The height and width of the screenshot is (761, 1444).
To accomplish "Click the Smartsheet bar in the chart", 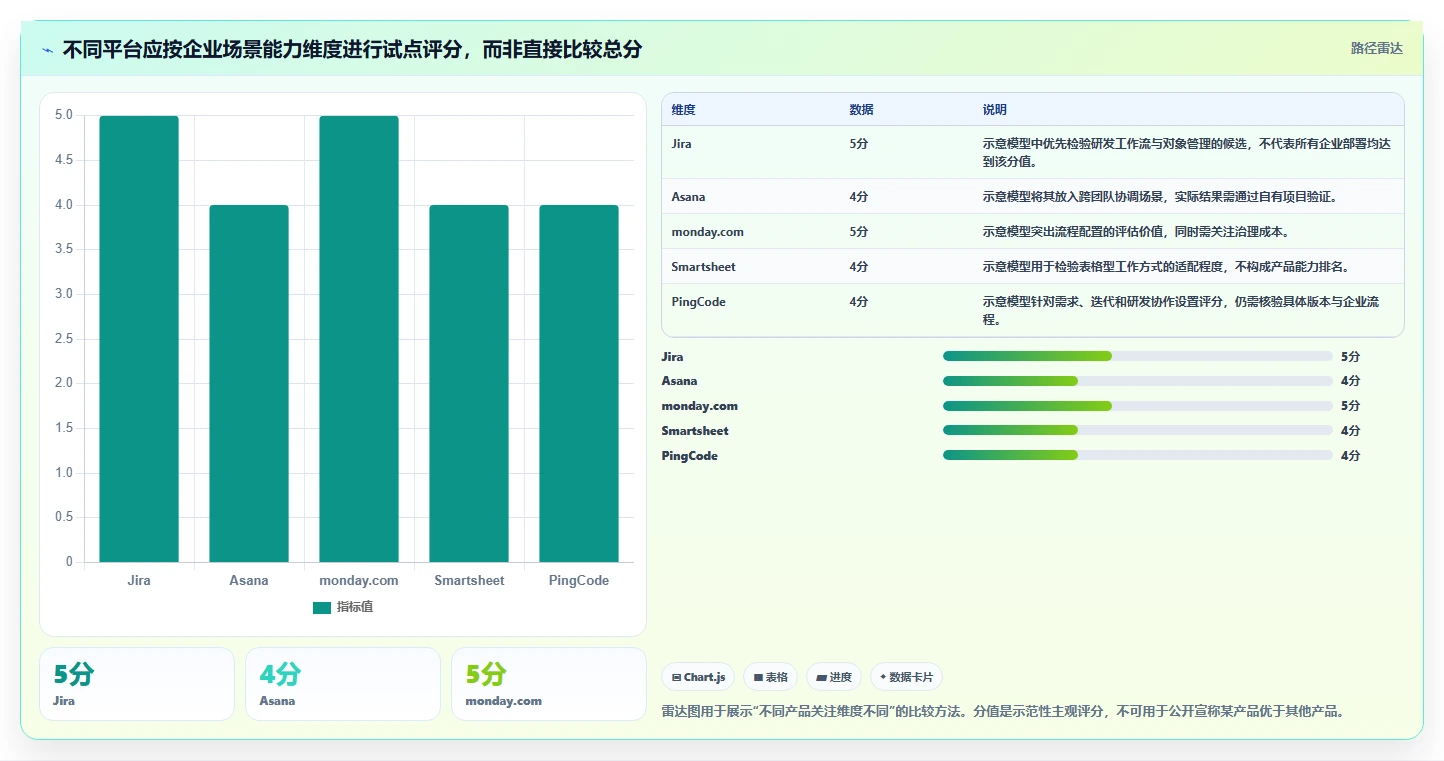I will [469, 383].
